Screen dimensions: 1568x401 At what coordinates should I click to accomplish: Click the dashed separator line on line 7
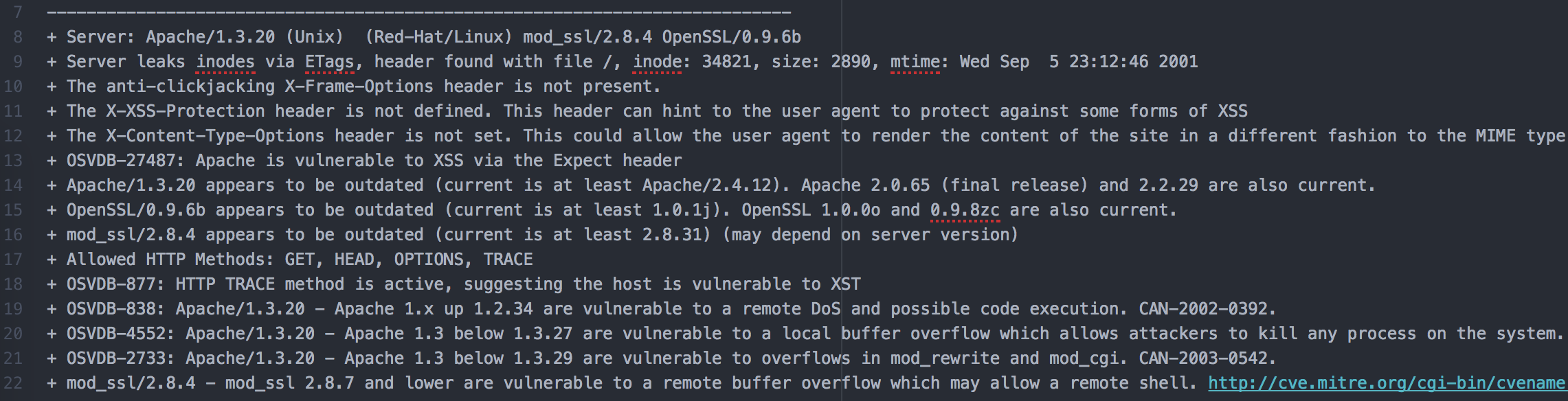pos(419,12)
